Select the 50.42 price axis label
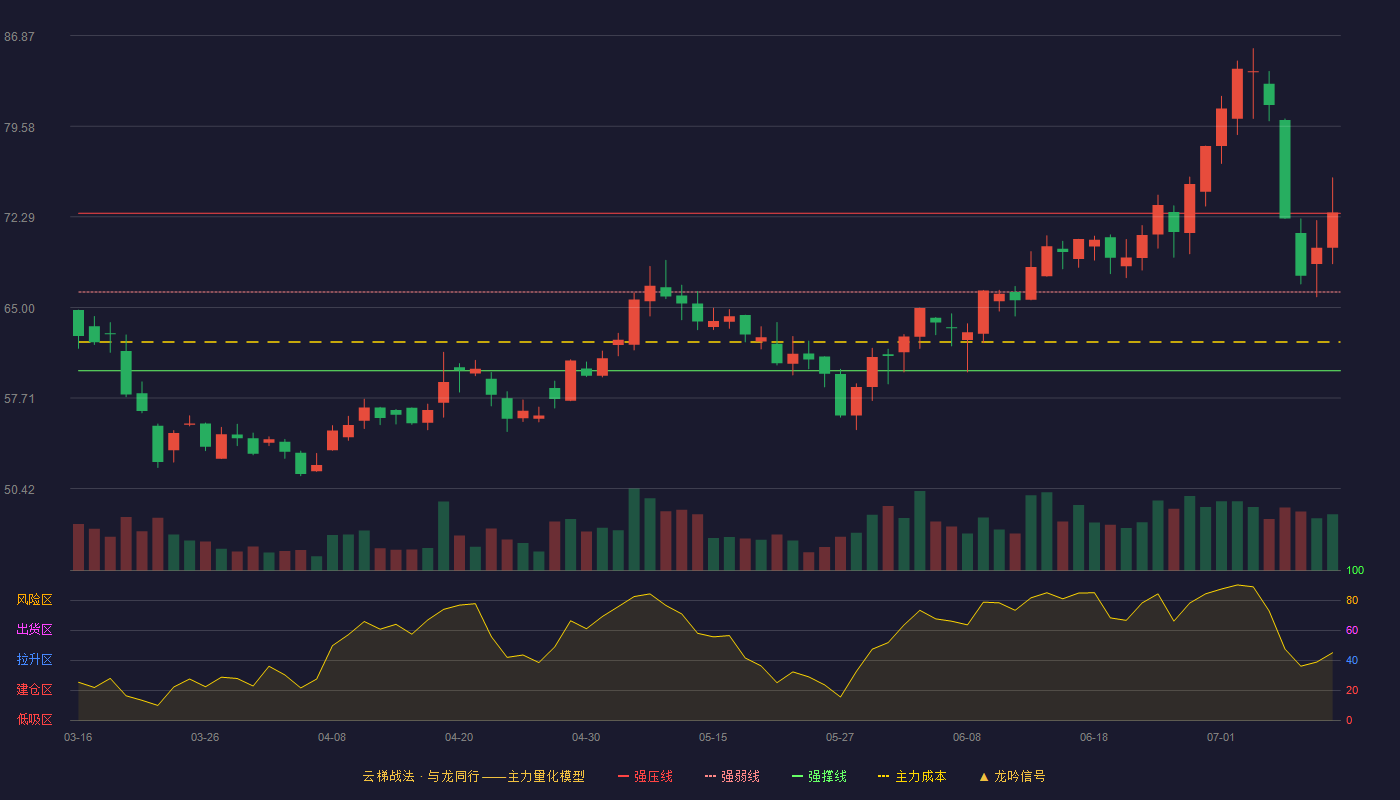This screenshot has width=1400, height=800. tap(19, 490)
